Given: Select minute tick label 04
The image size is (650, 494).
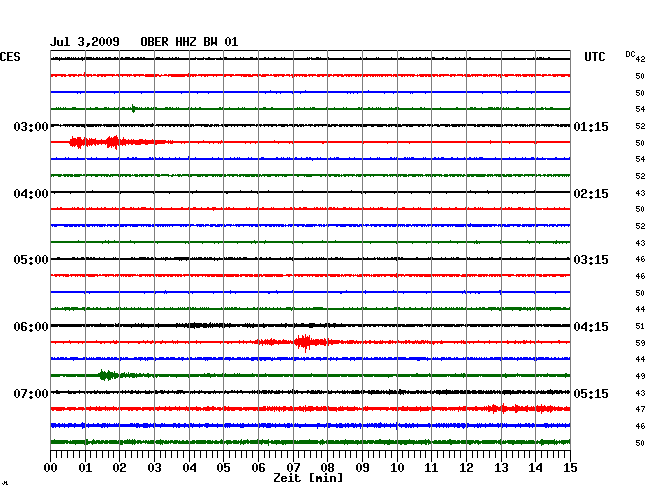Looking at the screenshot, I should (189, 467).
